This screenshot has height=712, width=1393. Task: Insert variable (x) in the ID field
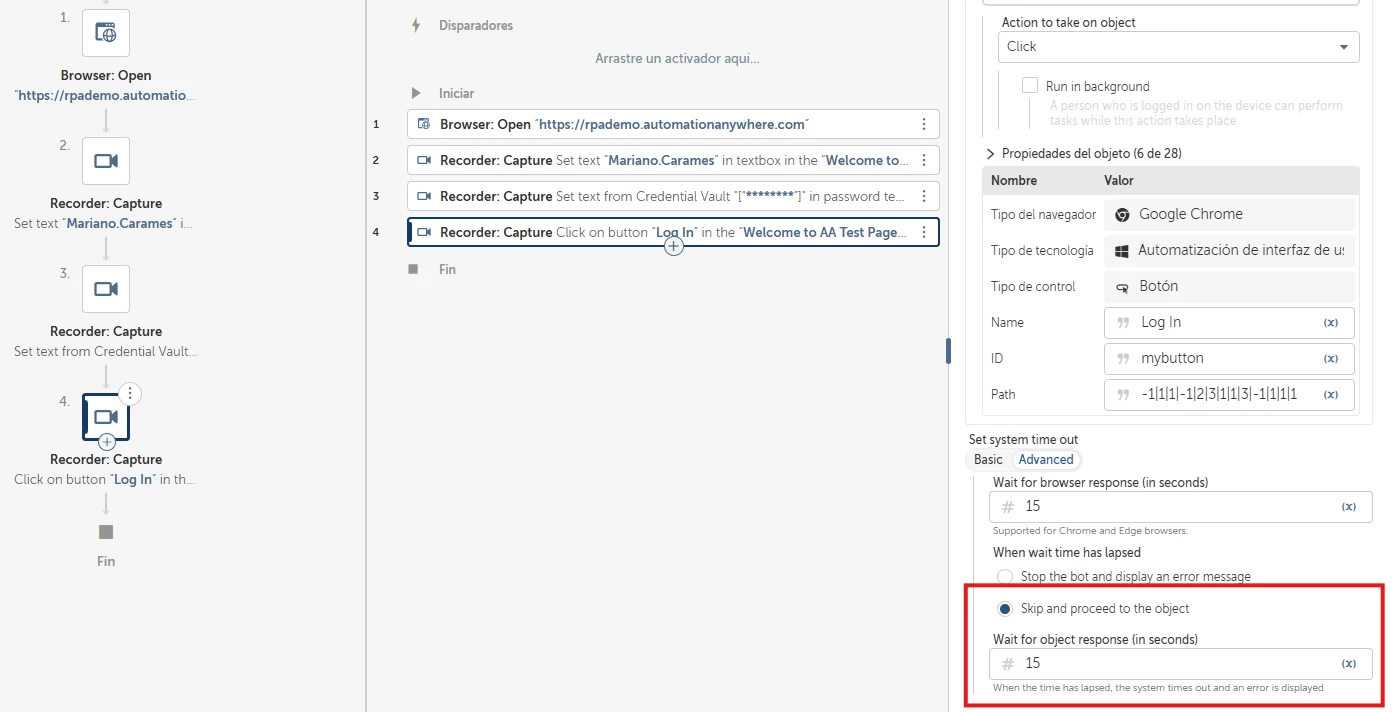[1331, 359]
